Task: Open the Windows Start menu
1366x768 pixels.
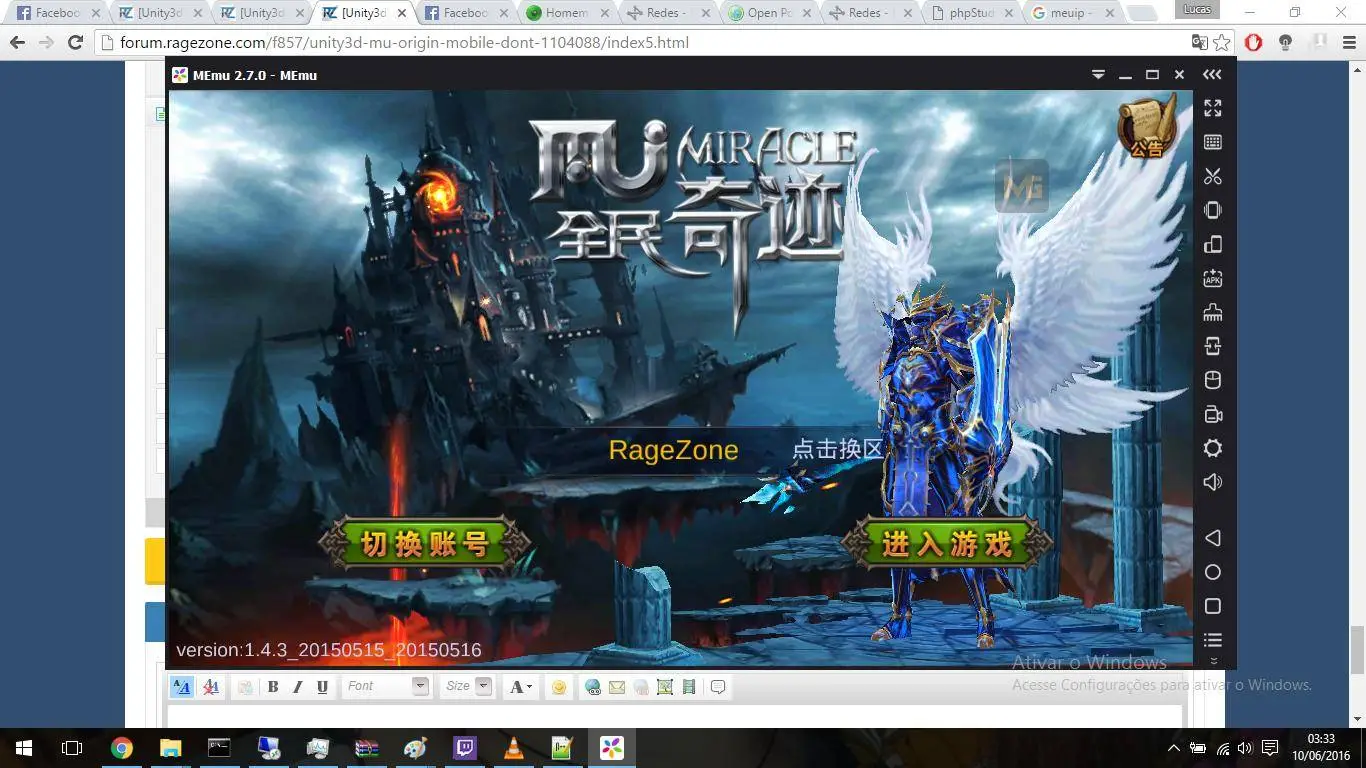Action: click(23, 748)
